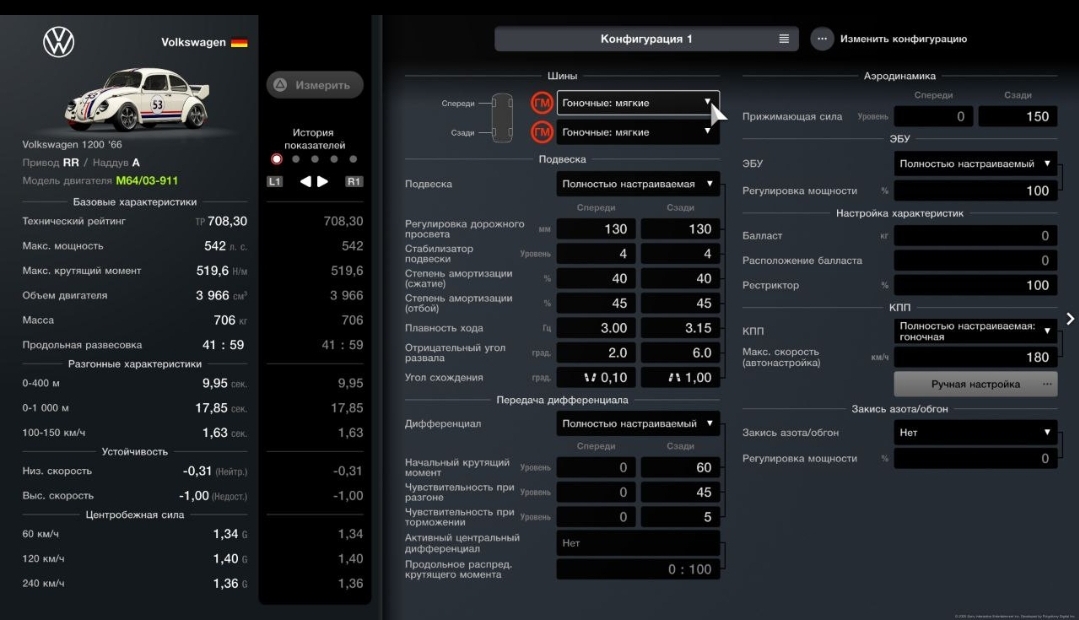
Task: Select rear natural frequency 3.15
Action: point(681,328)
